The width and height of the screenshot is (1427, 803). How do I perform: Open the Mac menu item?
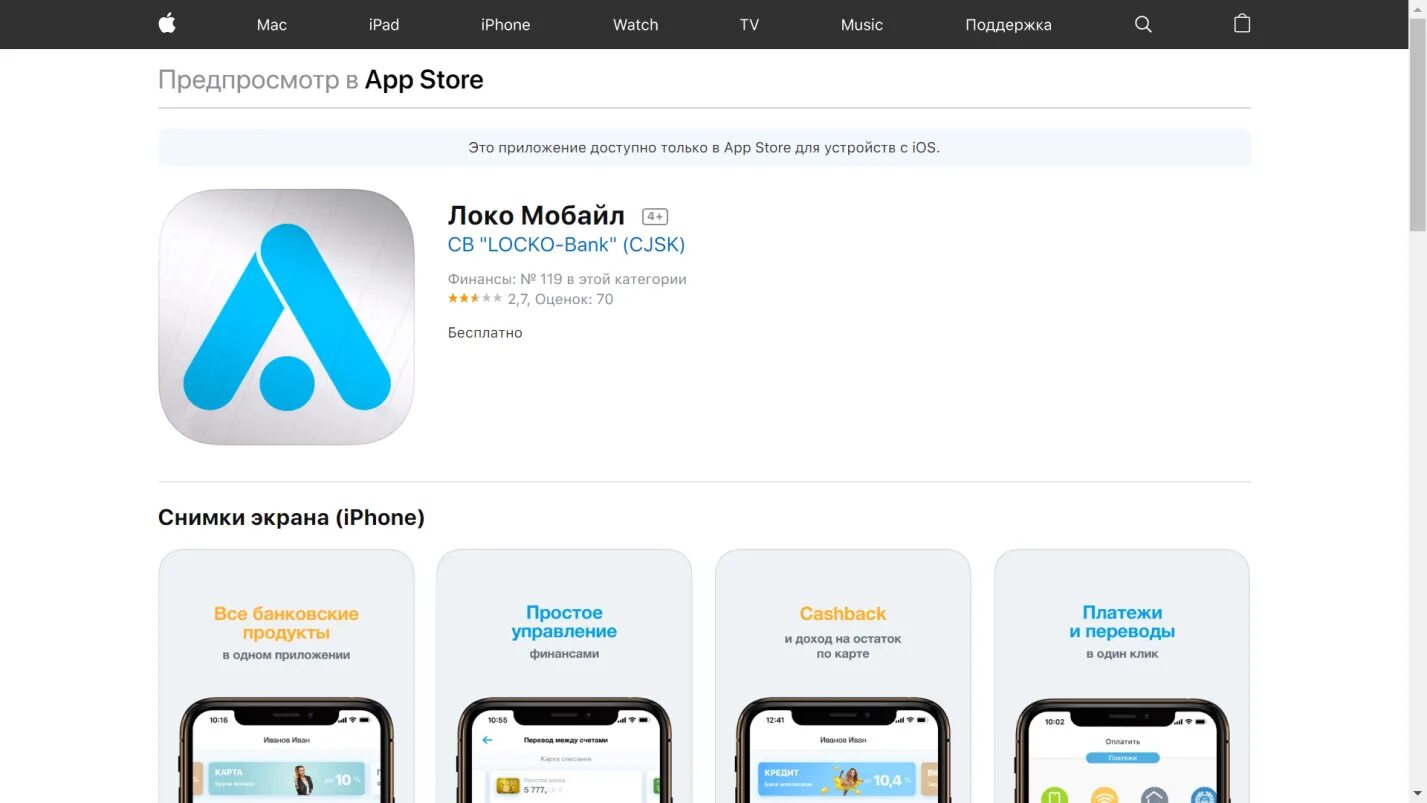click(x=272, y=24)
